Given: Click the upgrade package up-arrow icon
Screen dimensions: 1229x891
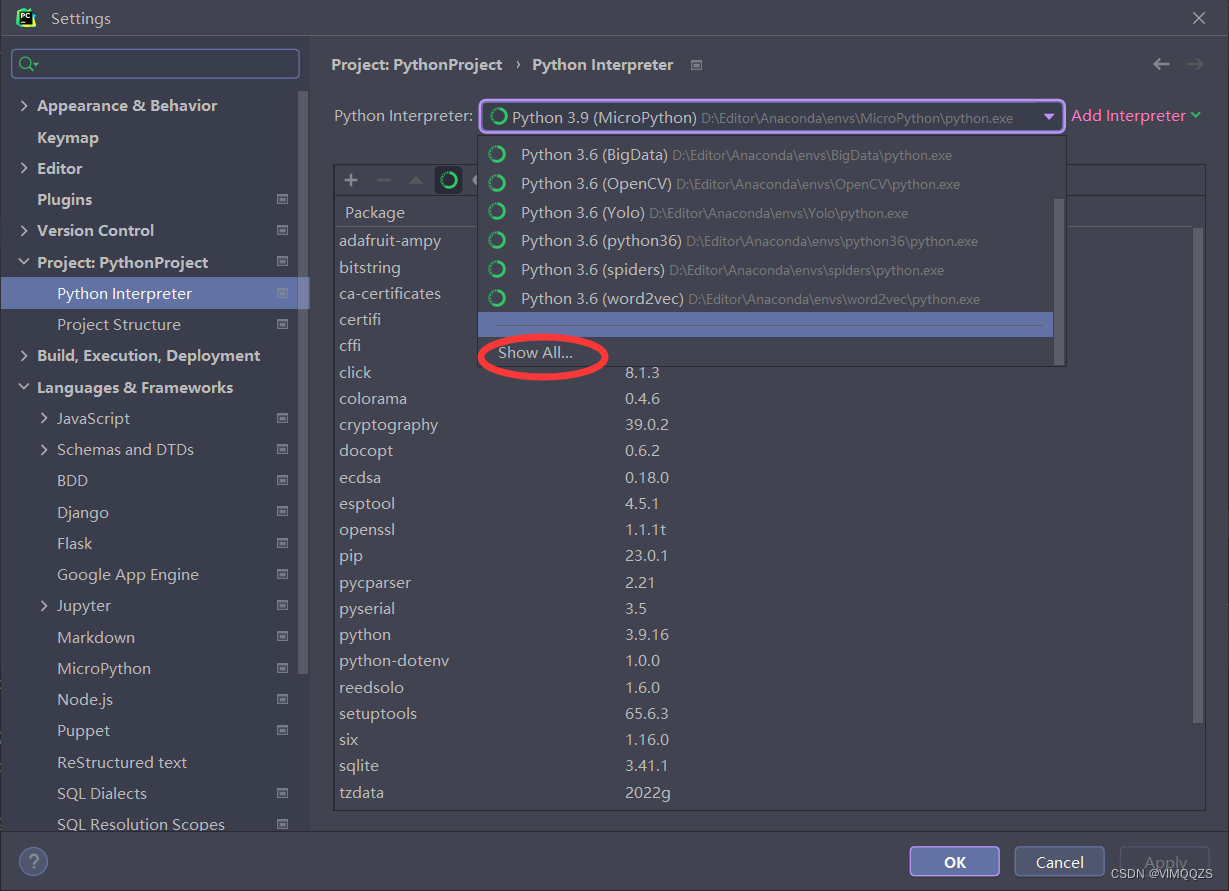Looking at the screenshot, I should [416, 180].
